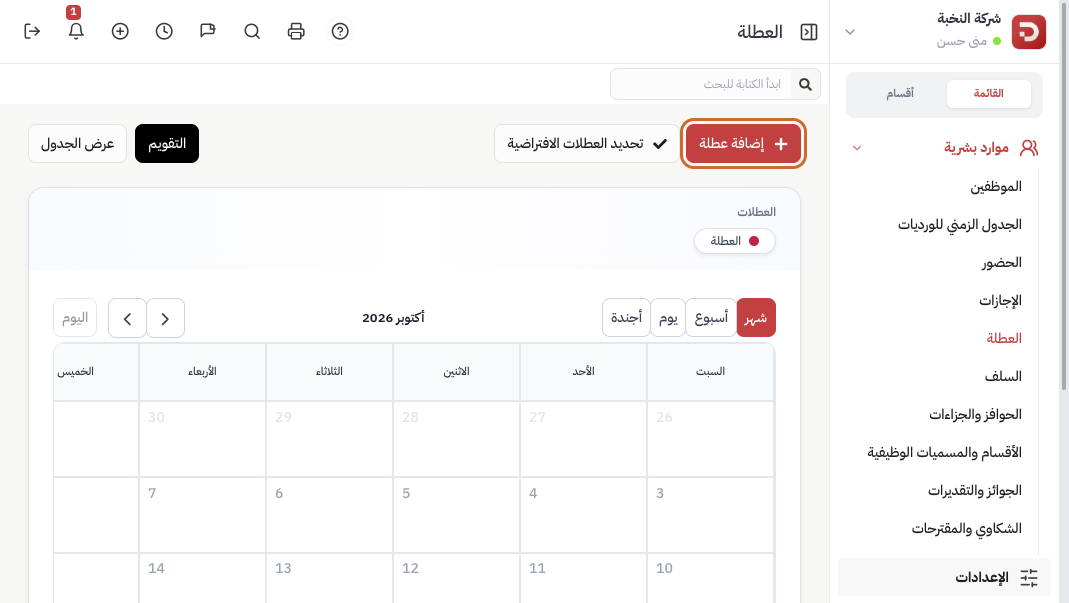Screen dimensions: 1069x603
Task: Switch to أقسام tab
Action: tap(900, 93)
